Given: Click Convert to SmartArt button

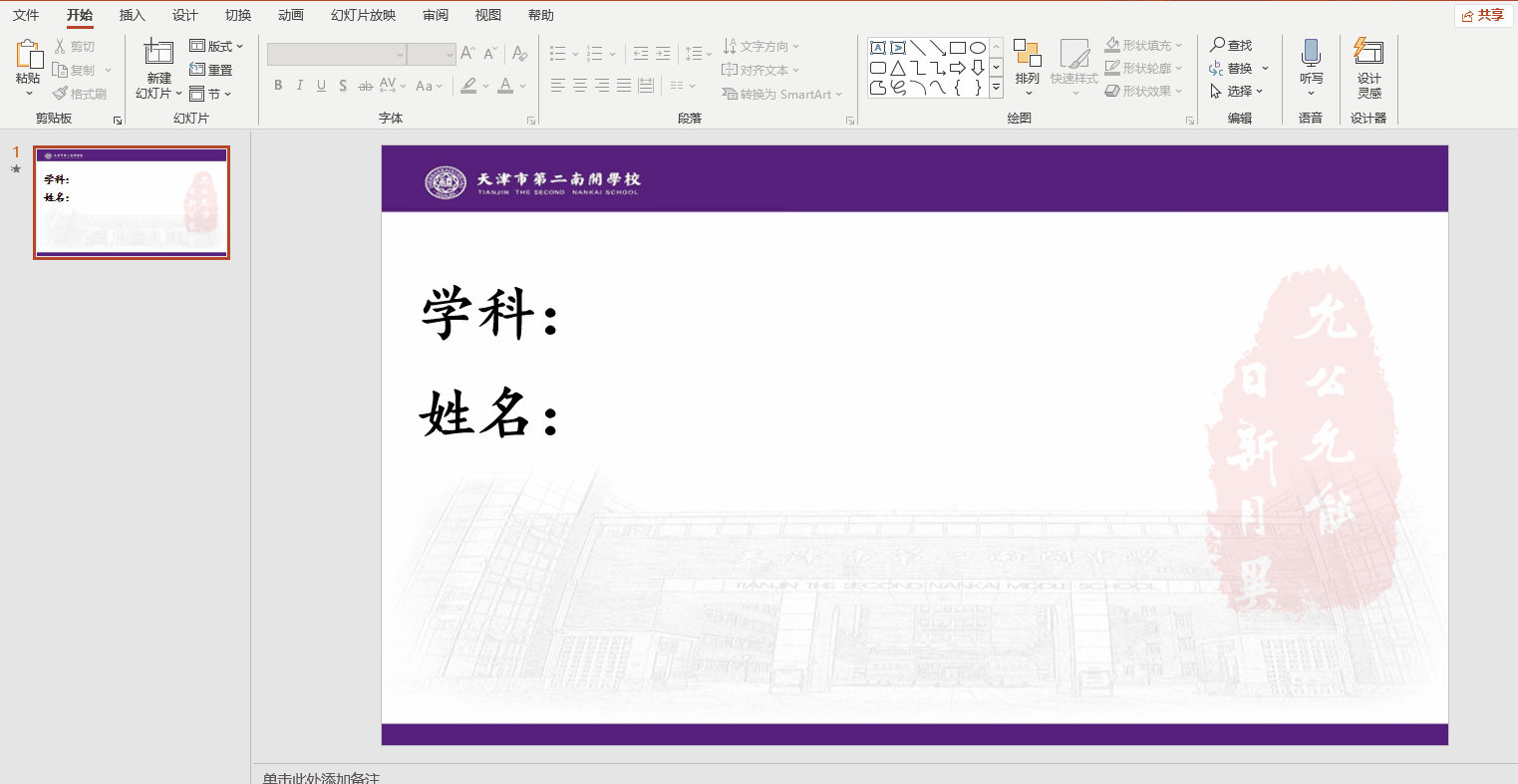Looking at the screenshot, I should pos(781,94).
